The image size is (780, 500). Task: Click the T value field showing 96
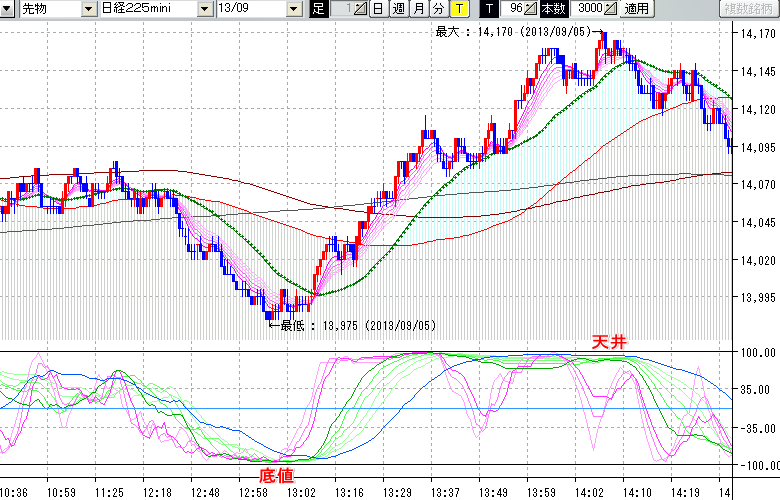[x=512, y=9]
